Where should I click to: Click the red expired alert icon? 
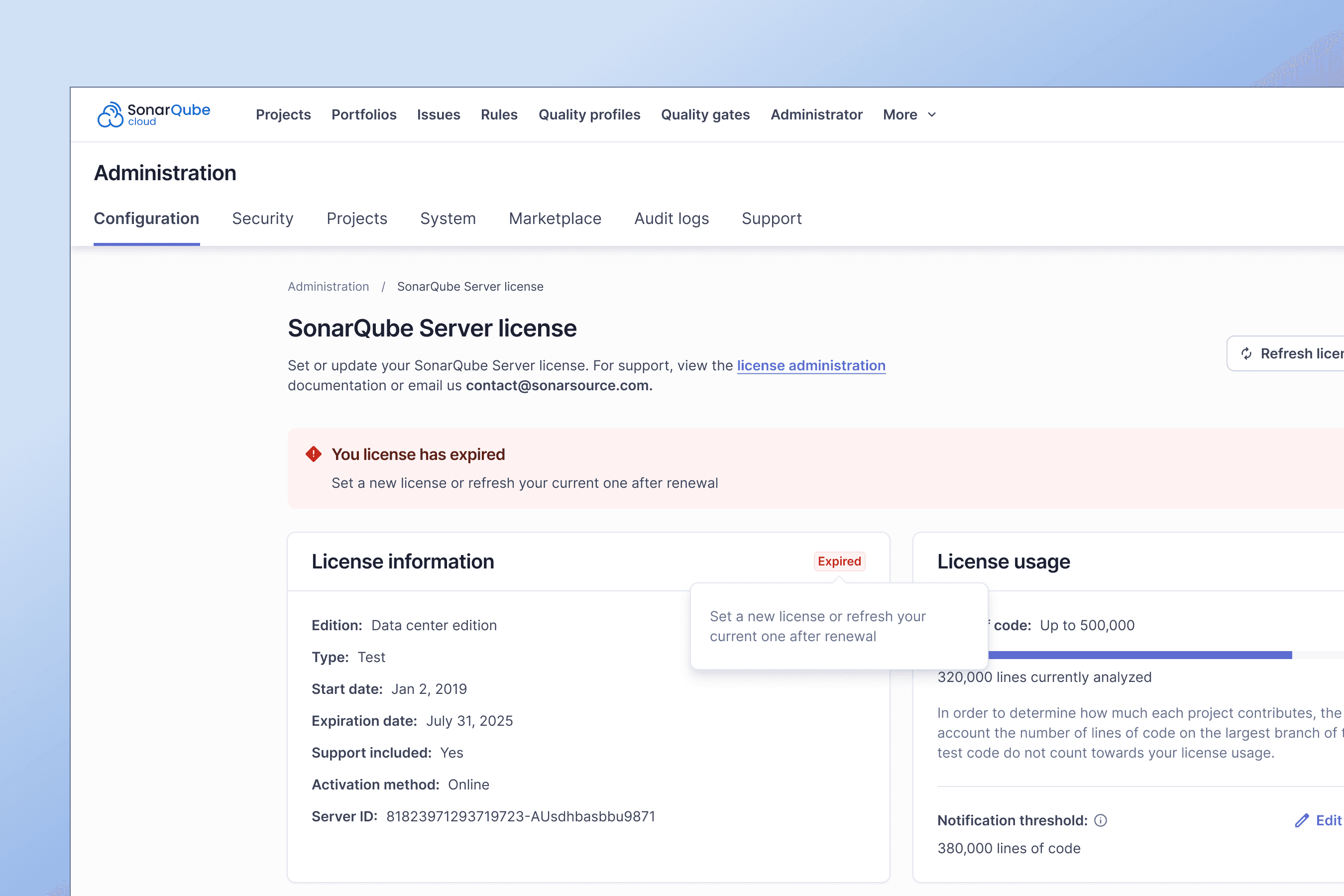click(314, 454)
